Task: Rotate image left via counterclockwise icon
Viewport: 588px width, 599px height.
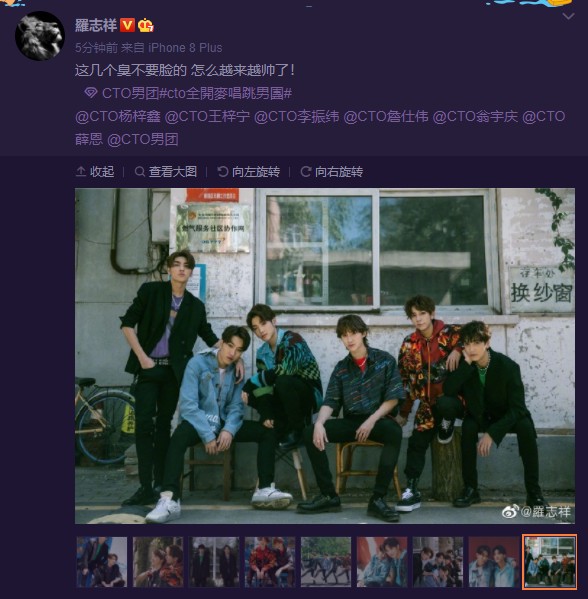Action: click(x=223, y=172)
